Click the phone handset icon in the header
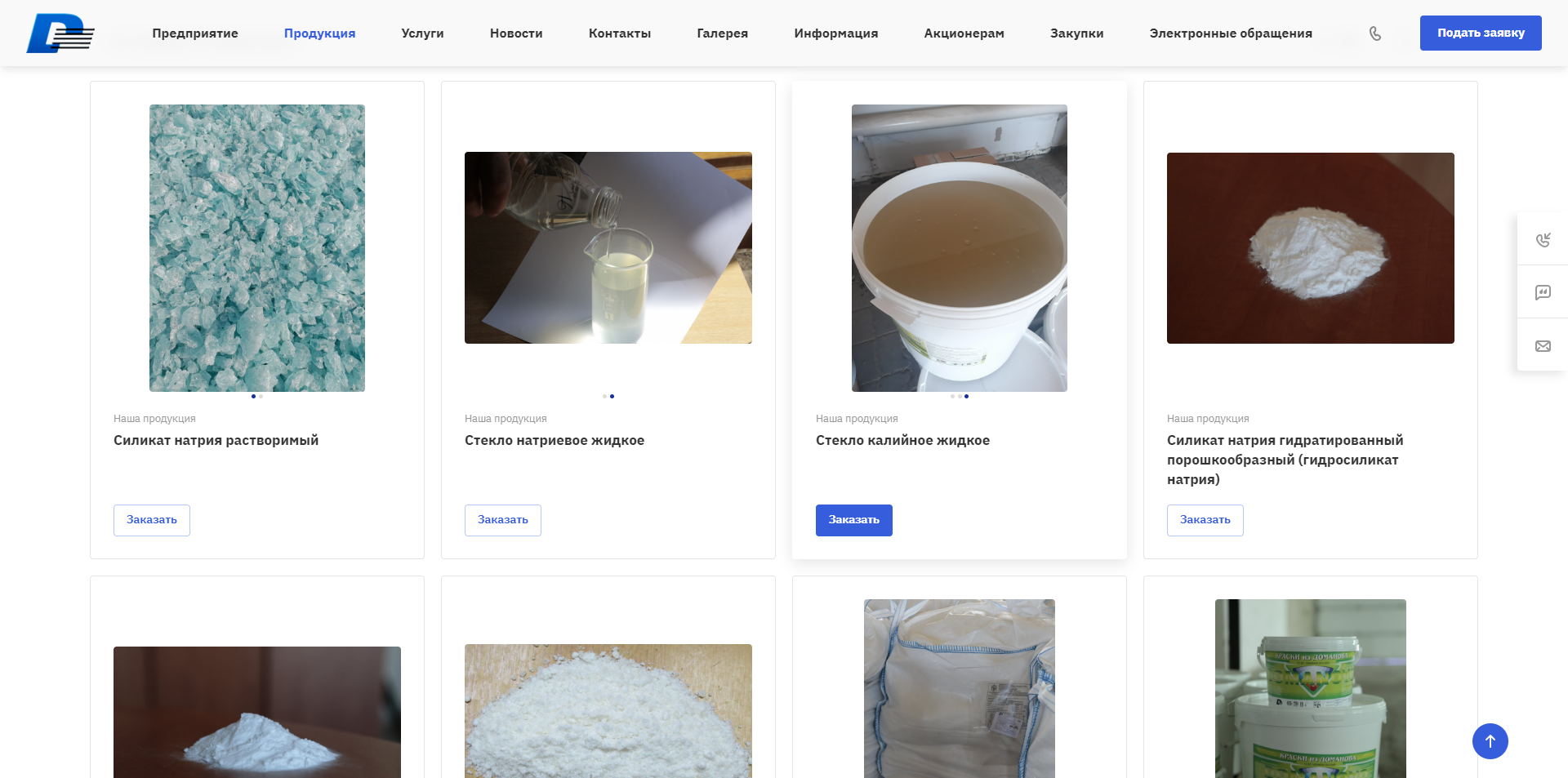The image size is (1568, 778). click(x=1375, y=33)
